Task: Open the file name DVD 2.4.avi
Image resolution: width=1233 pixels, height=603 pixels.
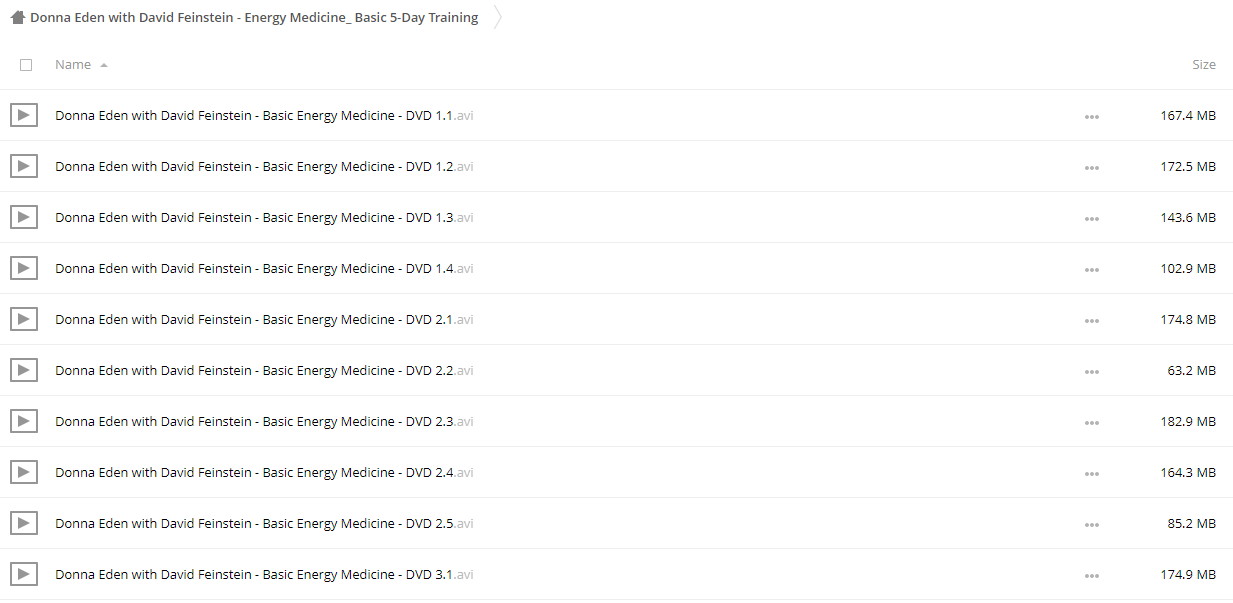Action: [x=264, y=472]
